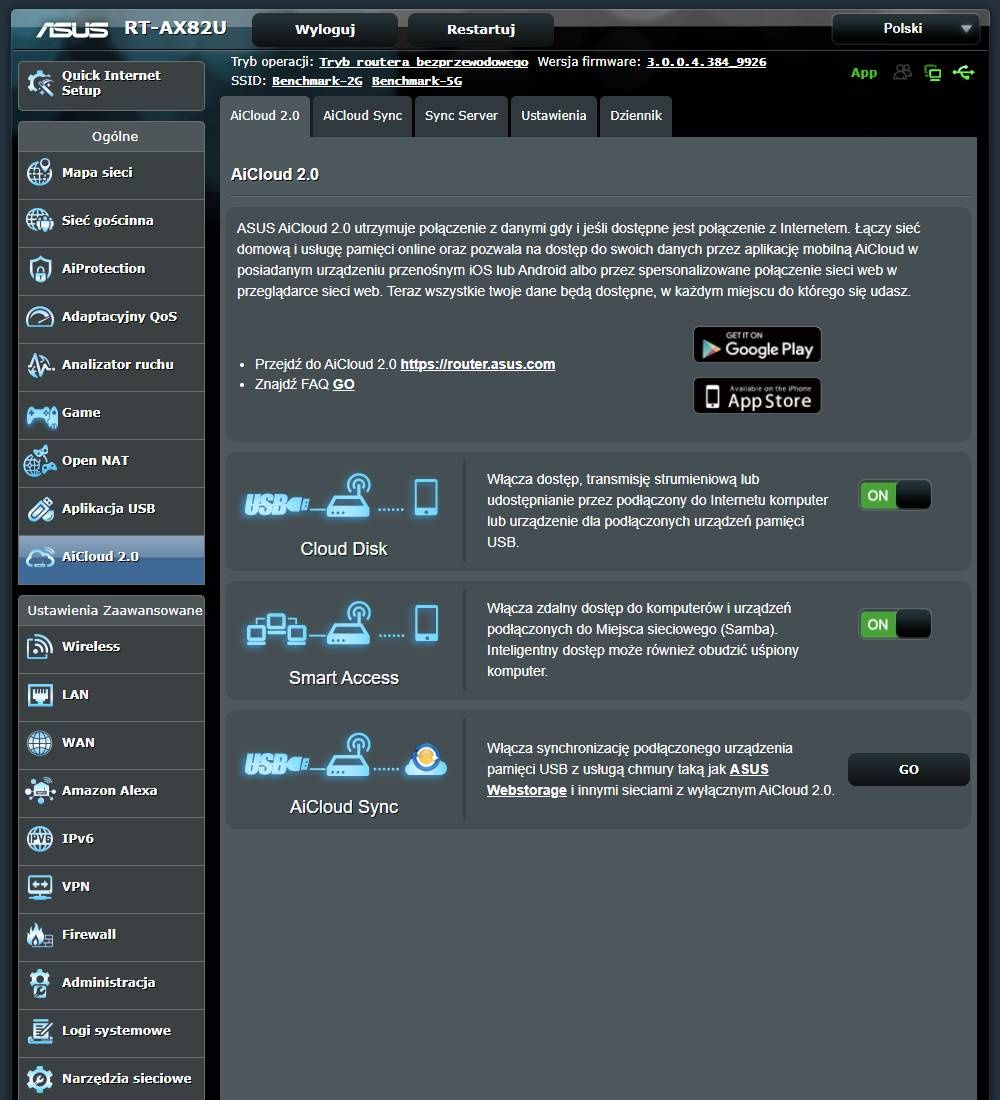Click the AiProtection shield icon
1000x1100 pixels.
(x=39, y=269)
